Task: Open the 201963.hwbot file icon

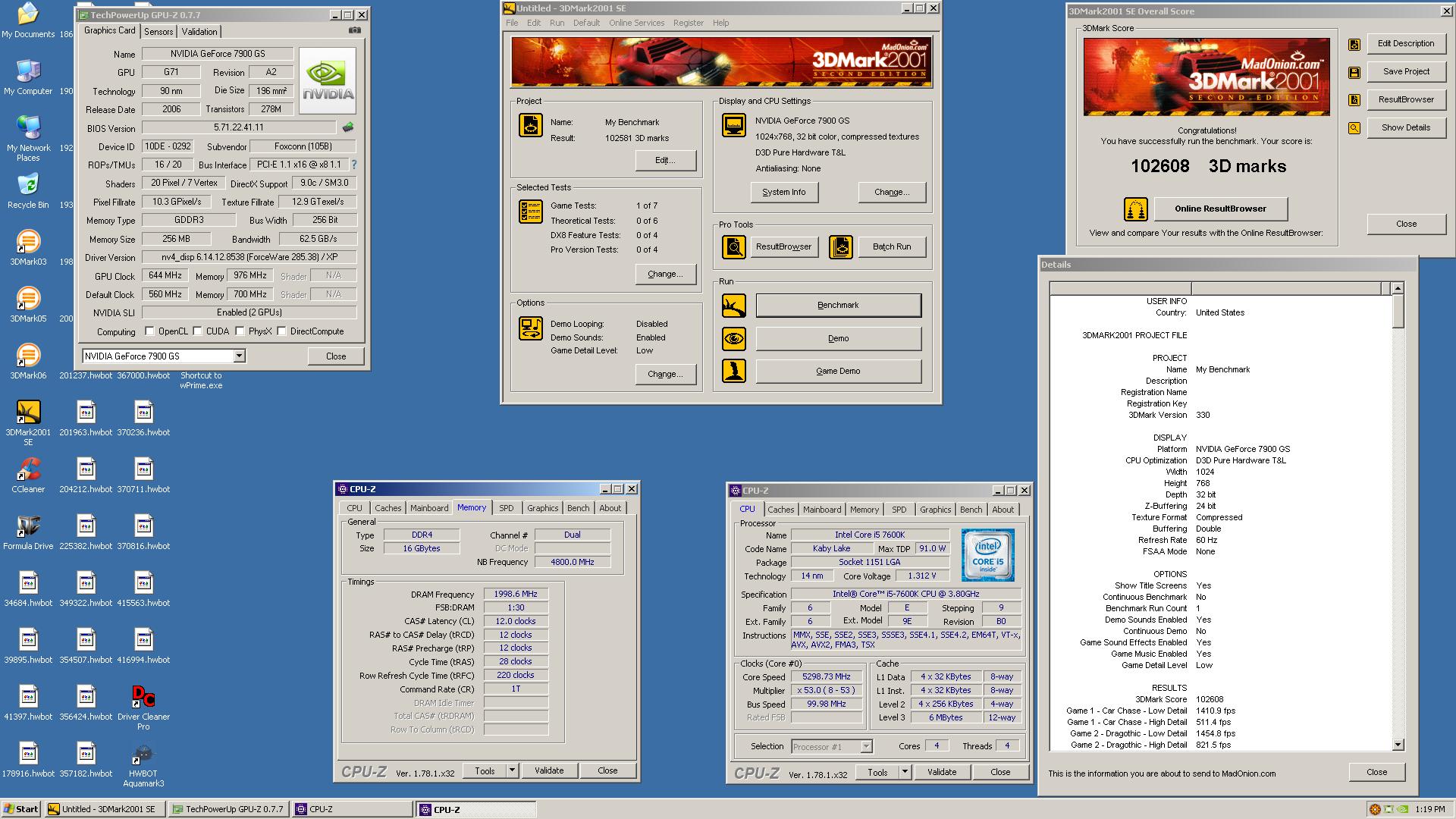Action: [86, 419]
